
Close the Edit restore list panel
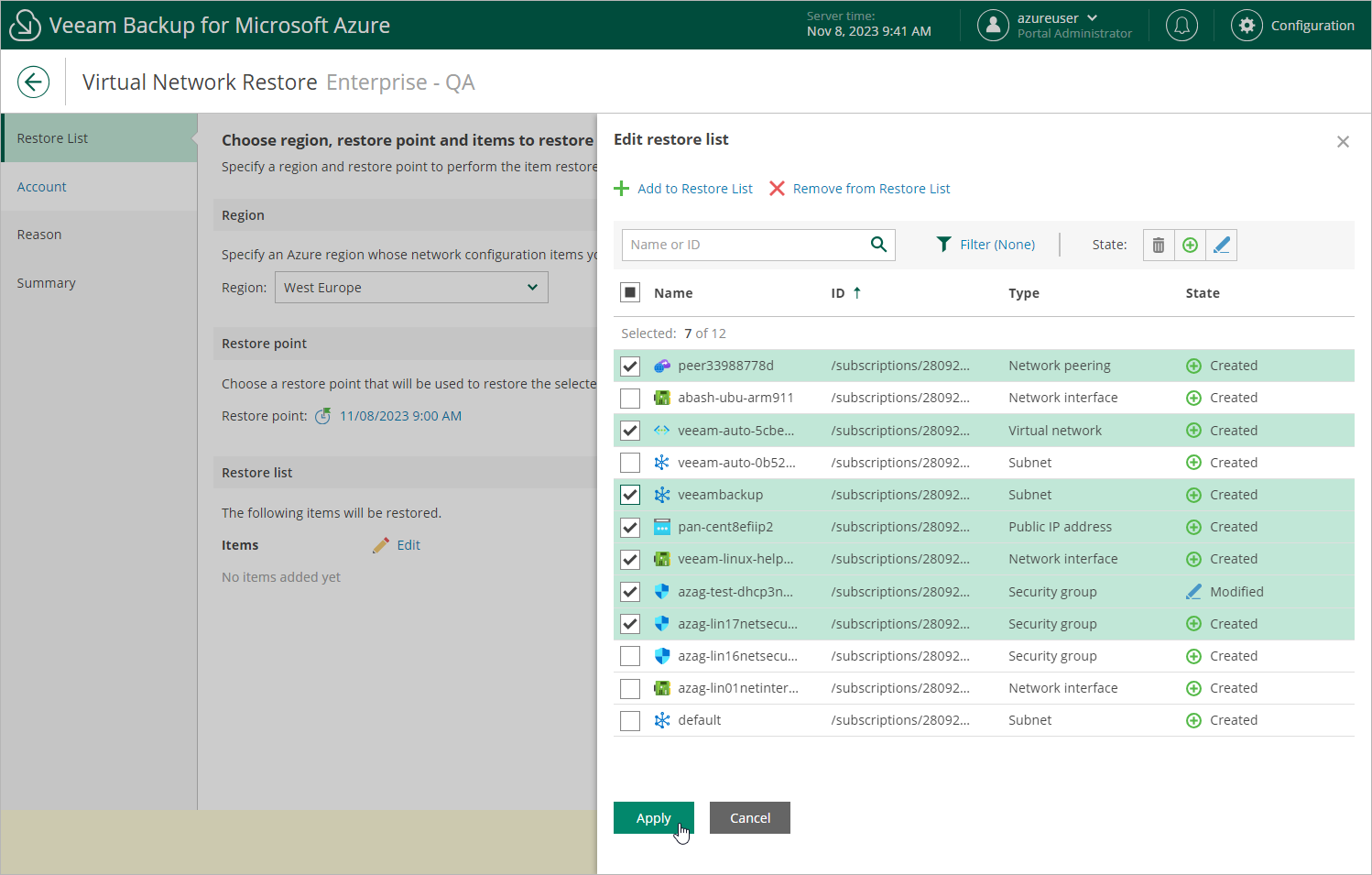pos(1343,142)
